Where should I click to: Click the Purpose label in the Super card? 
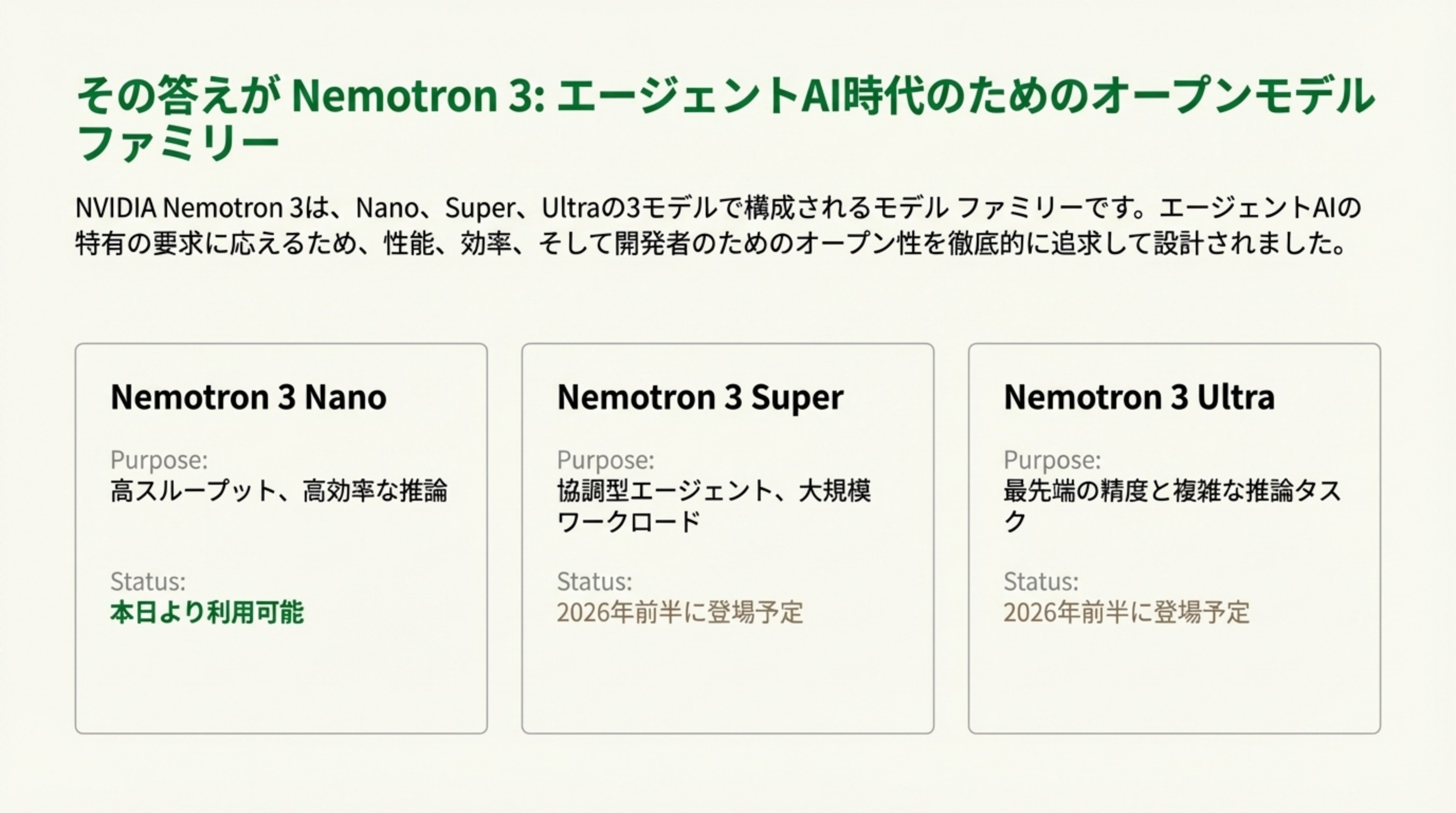pyautogui.click(x=605, y=459)
